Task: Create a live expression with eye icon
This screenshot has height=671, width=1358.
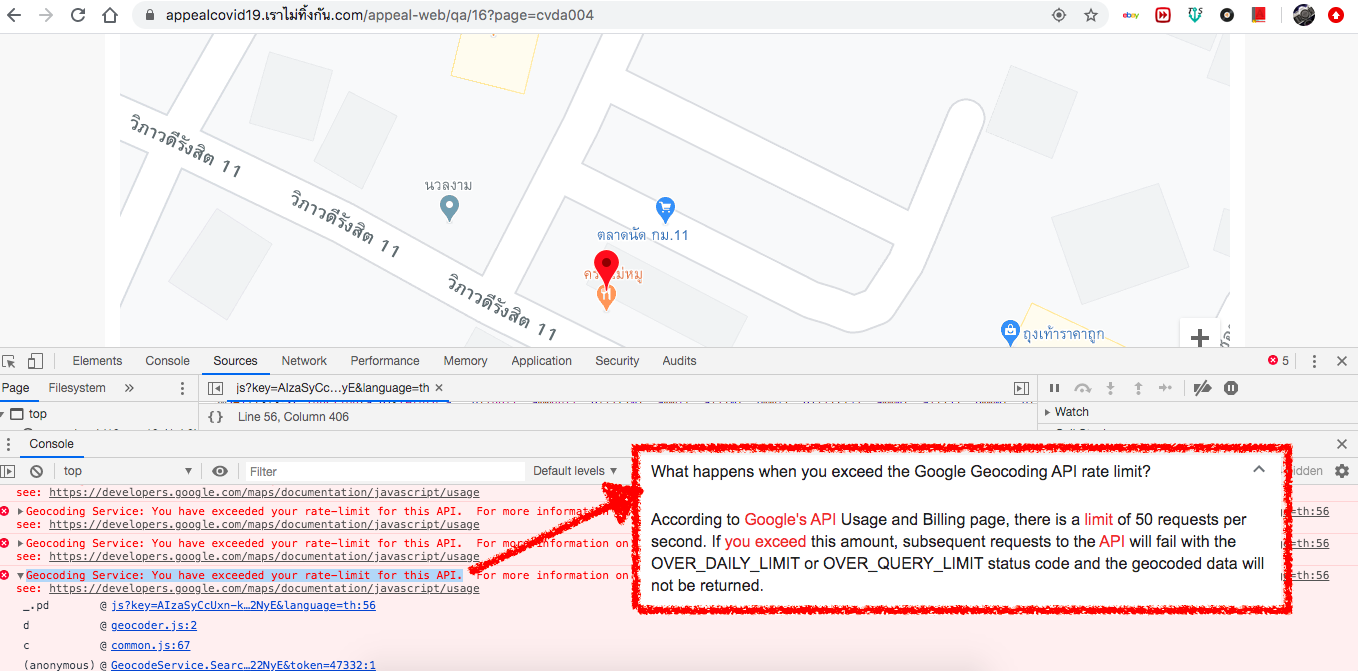Action: tap(220, 471)
